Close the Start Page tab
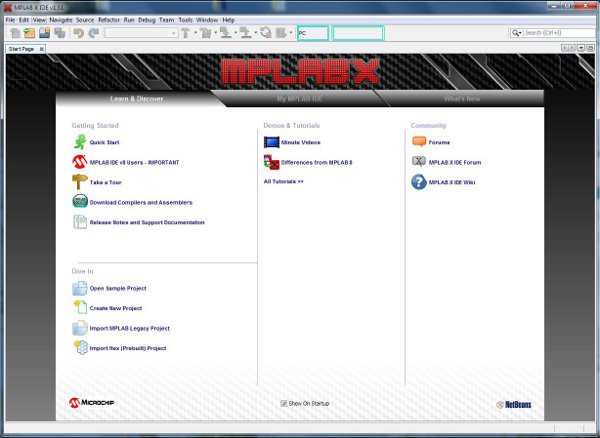 (41, 49)
